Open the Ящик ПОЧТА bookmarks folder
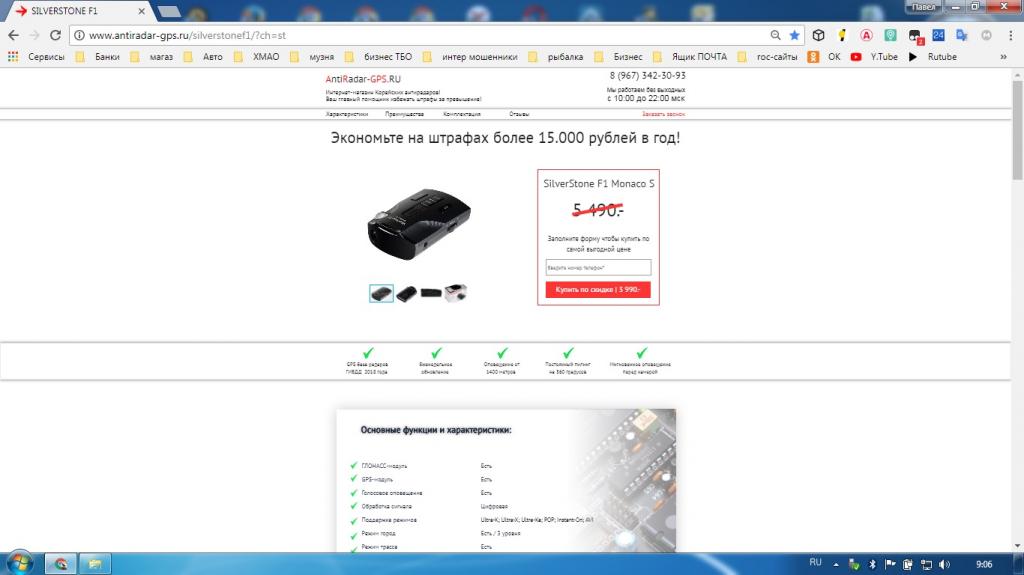The width and height of the screenshot is (1024, 575). click(x=690, y=57)
